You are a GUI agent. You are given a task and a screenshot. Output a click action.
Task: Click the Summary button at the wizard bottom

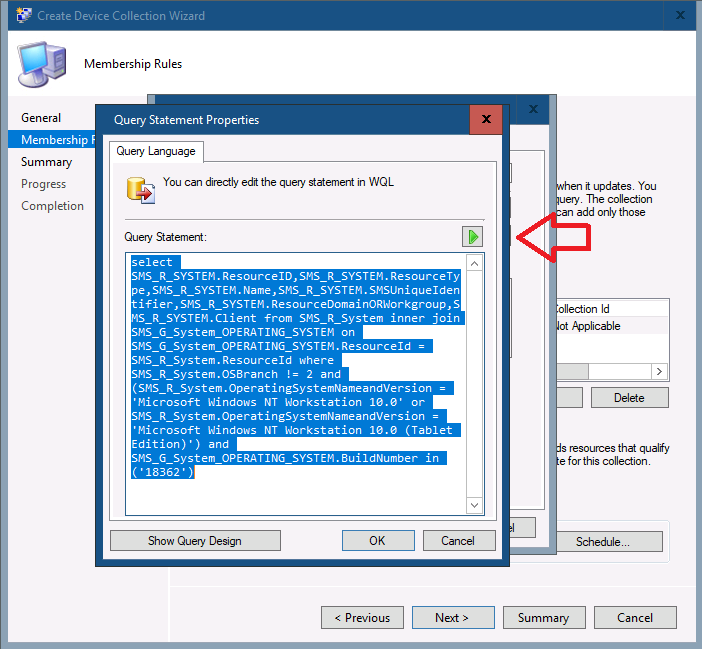(x=544, y=618)
